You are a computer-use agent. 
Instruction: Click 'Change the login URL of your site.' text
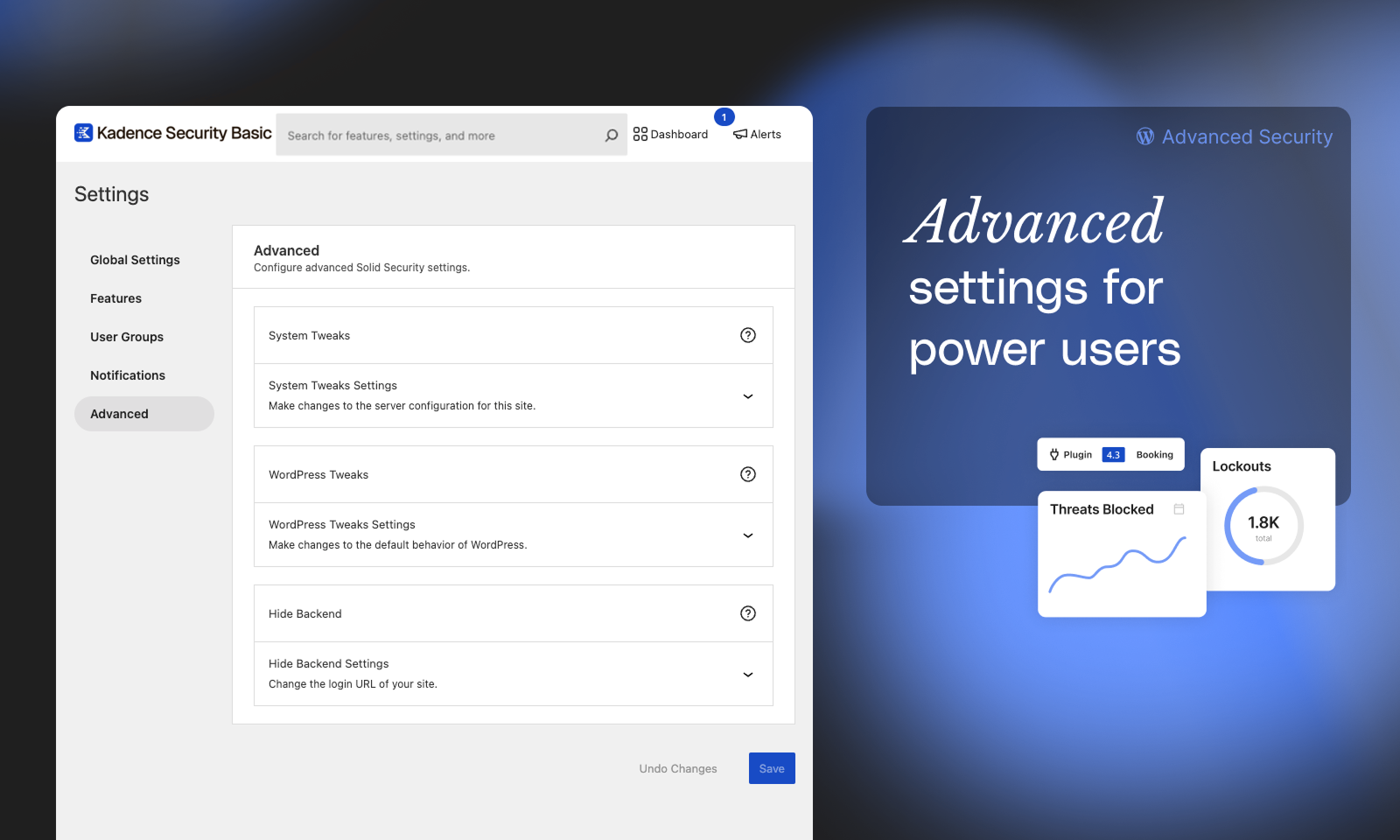tap(353, 684)
